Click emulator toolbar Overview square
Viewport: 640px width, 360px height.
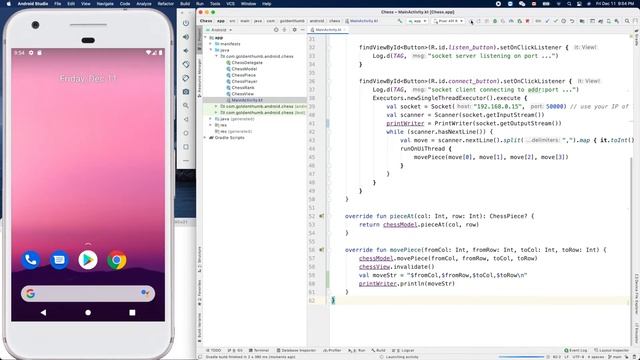click(186, 147)
